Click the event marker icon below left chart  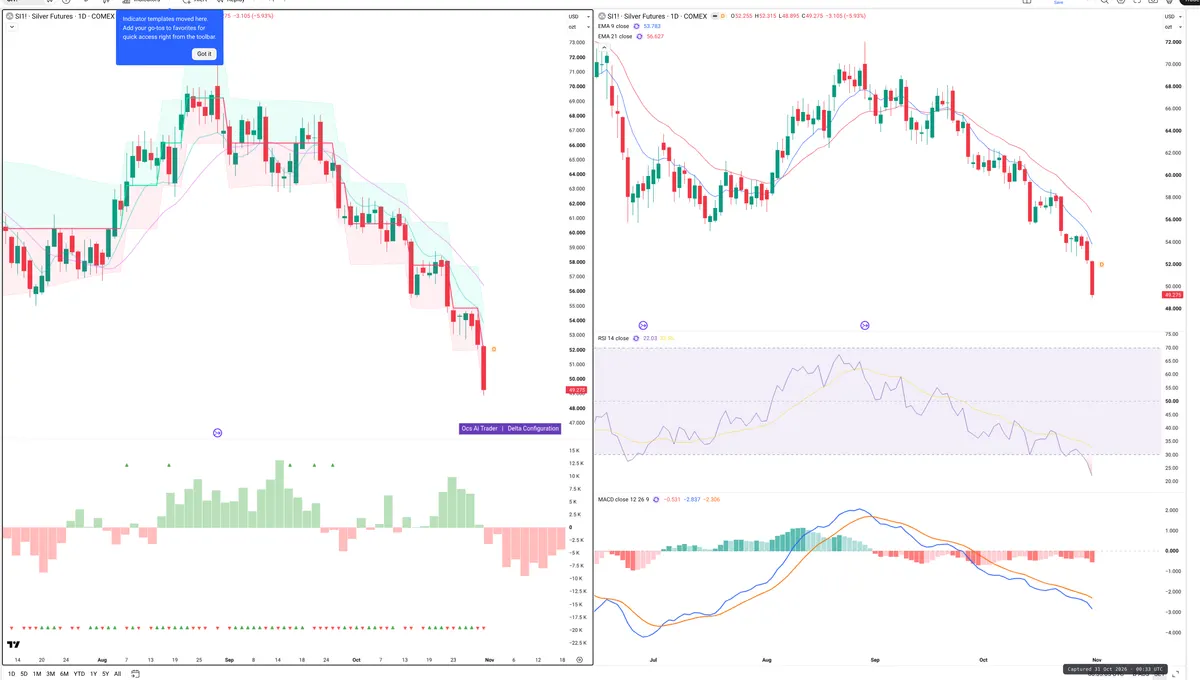click(217, 432)
